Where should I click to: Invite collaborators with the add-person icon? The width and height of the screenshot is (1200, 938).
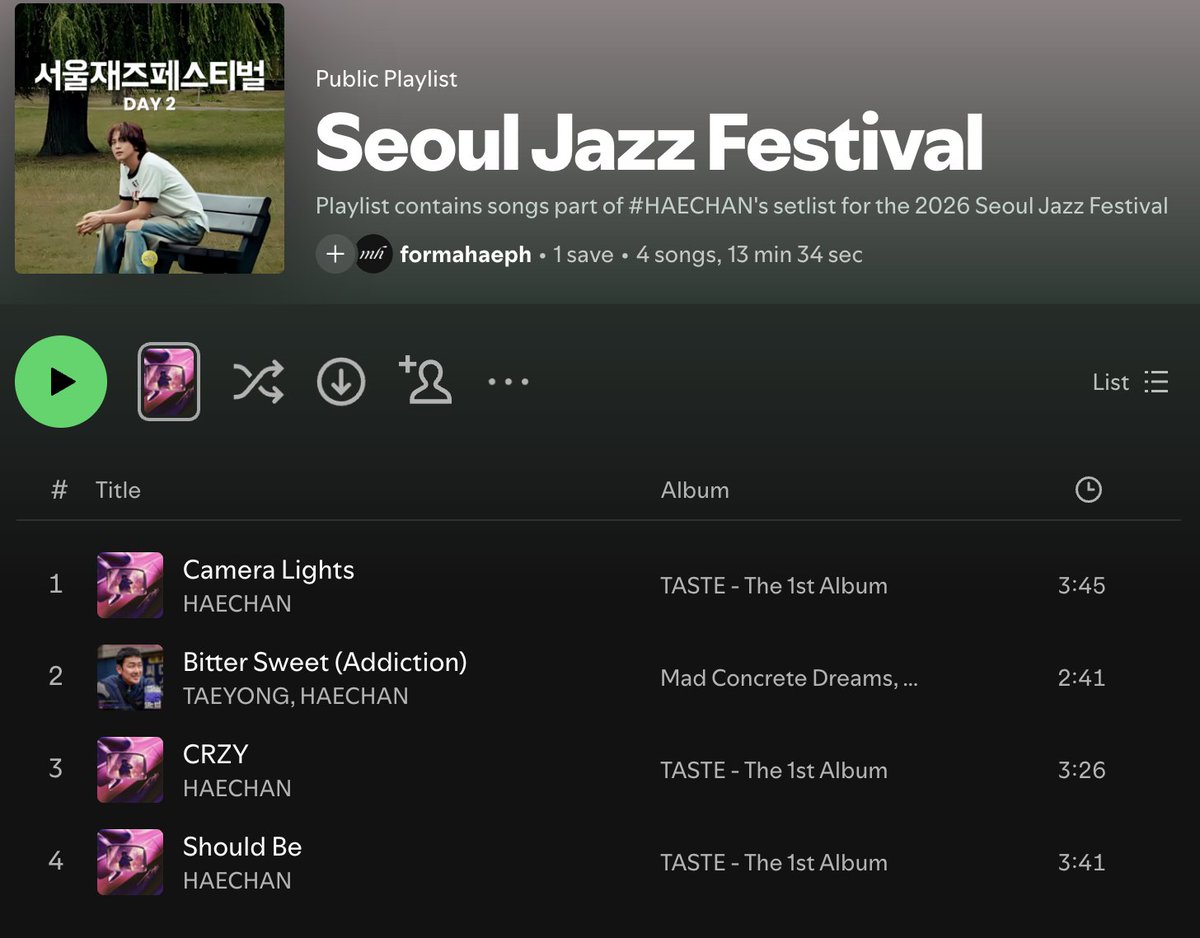click(425, 380)
